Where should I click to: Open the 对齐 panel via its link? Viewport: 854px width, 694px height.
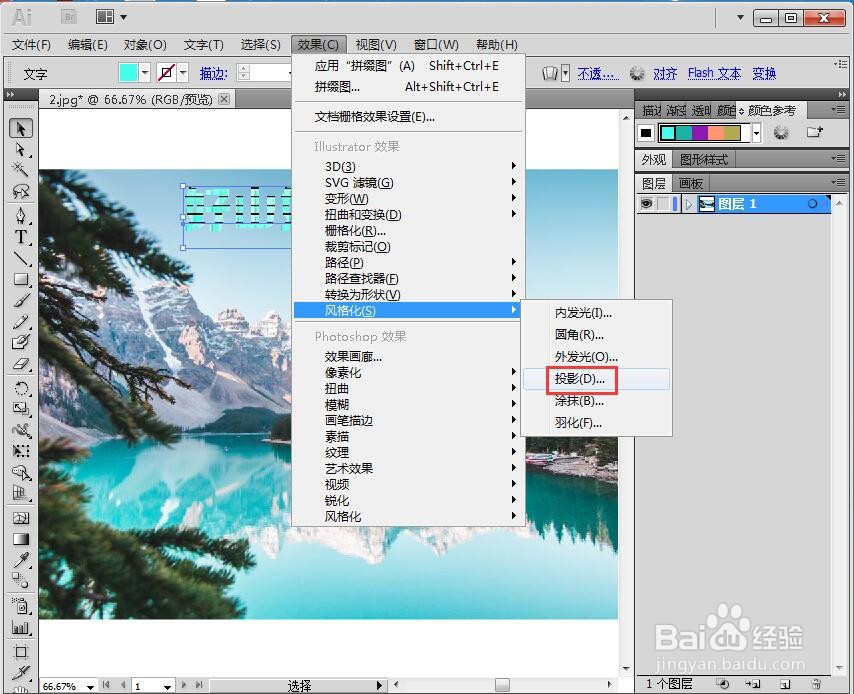[665, 72]
